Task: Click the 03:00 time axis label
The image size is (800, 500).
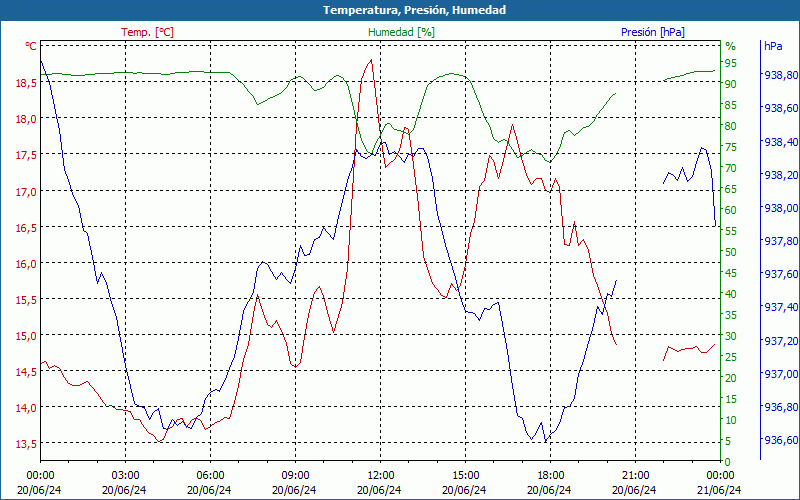Action: tap(126, 476)
